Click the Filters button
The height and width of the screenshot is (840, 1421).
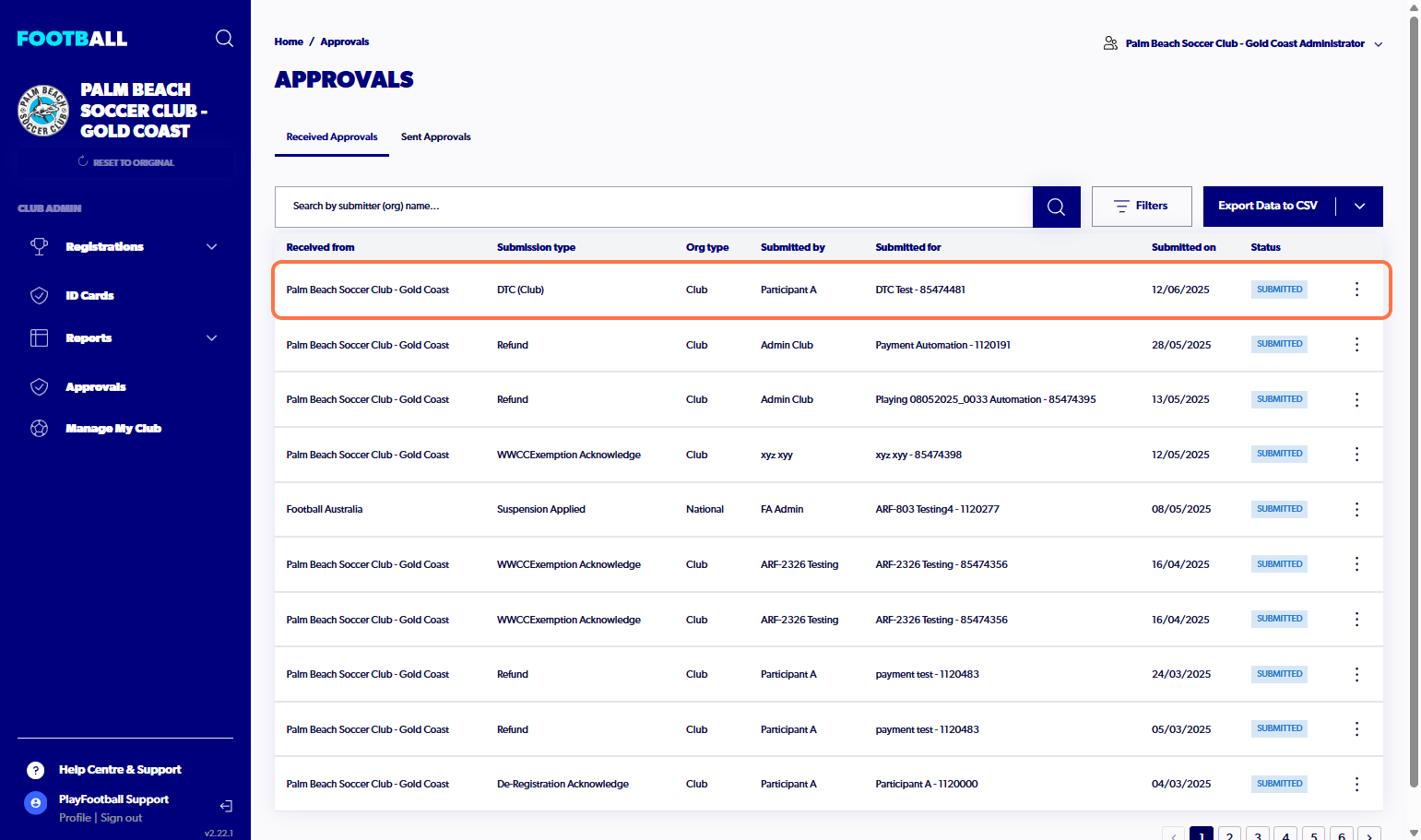pos(1142,207)
